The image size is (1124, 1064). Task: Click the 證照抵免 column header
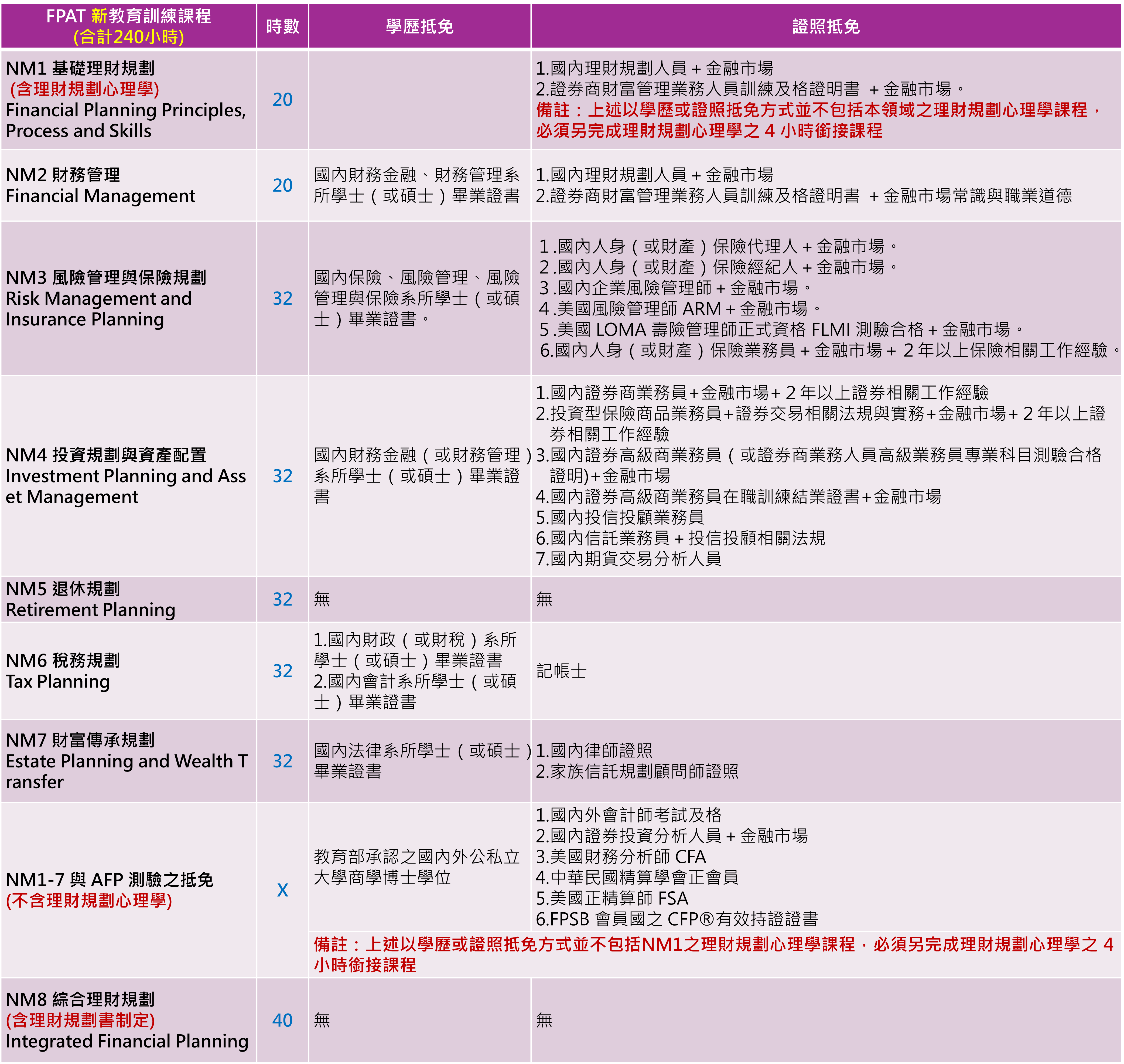(x=825, y=26)
